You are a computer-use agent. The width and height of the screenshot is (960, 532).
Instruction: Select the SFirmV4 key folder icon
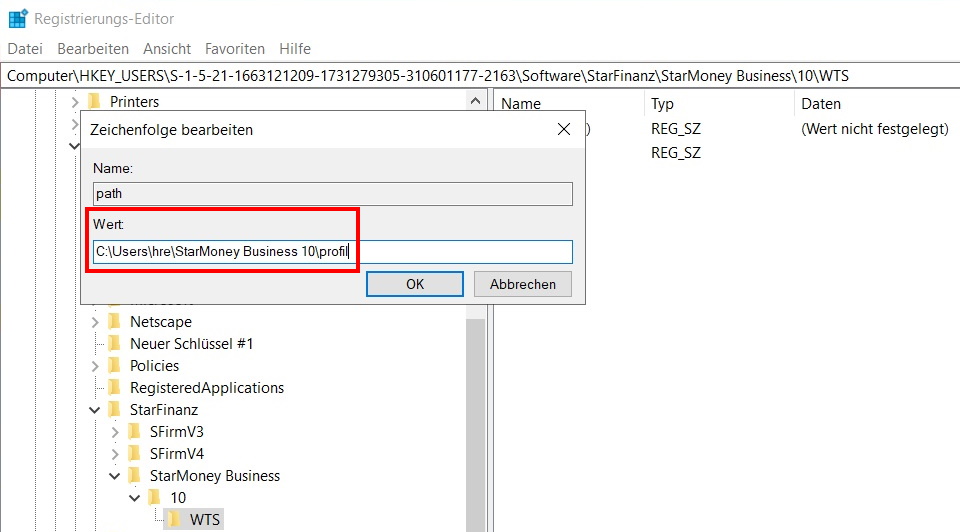coord(135,454)
